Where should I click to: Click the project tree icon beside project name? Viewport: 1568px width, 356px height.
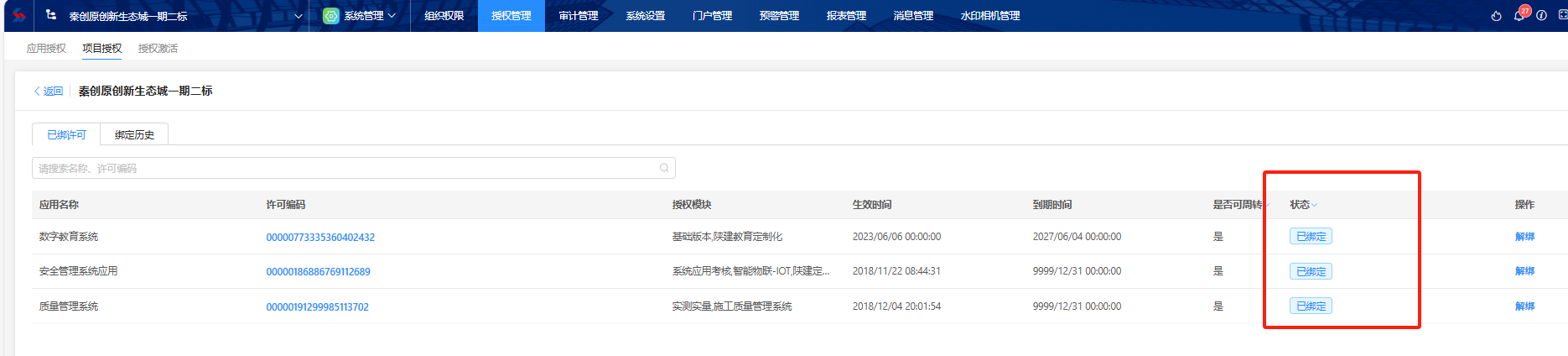[52, 15]
